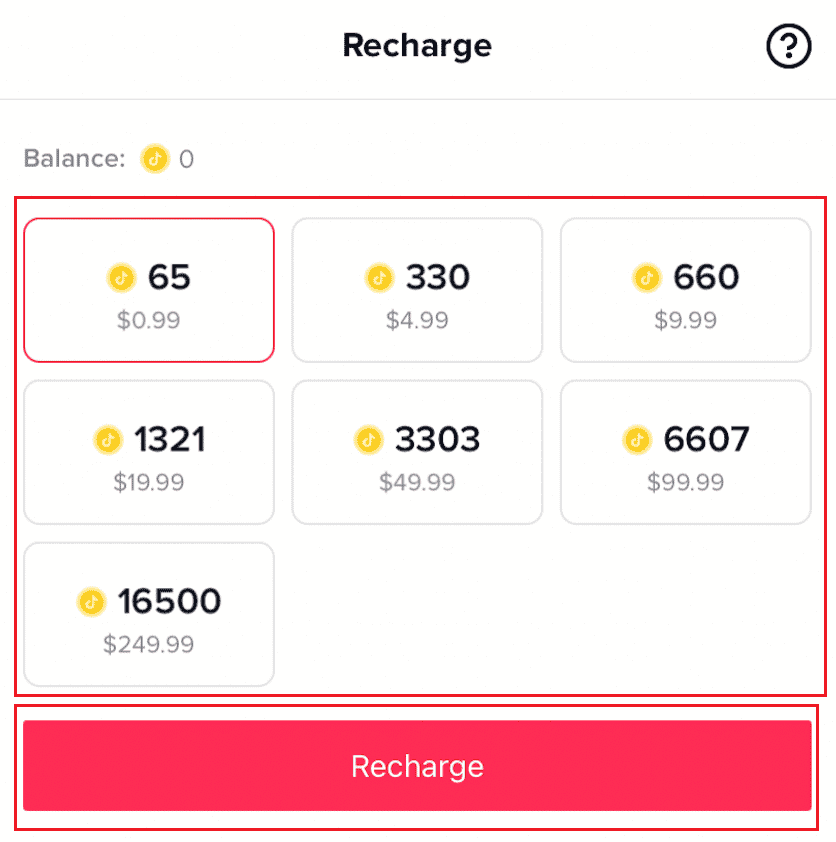Click the coin icon in the 65 coins card
This screenshot has height=842, width=836.
tap(122, 278)
